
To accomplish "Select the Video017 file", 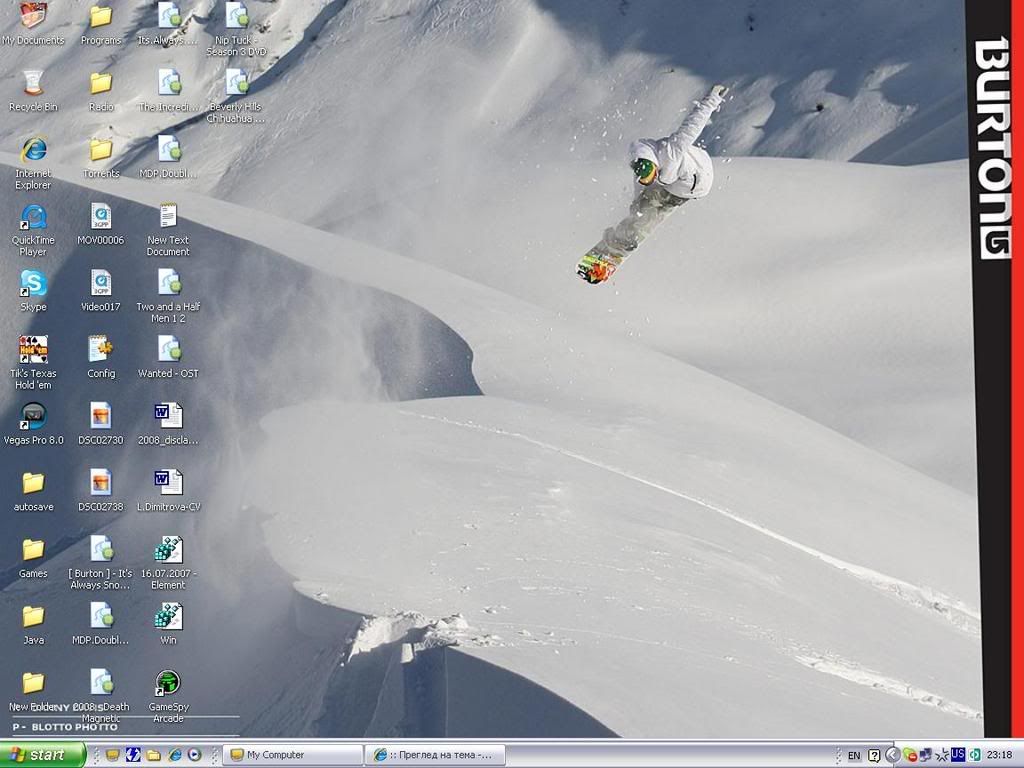I will [101, 291].
